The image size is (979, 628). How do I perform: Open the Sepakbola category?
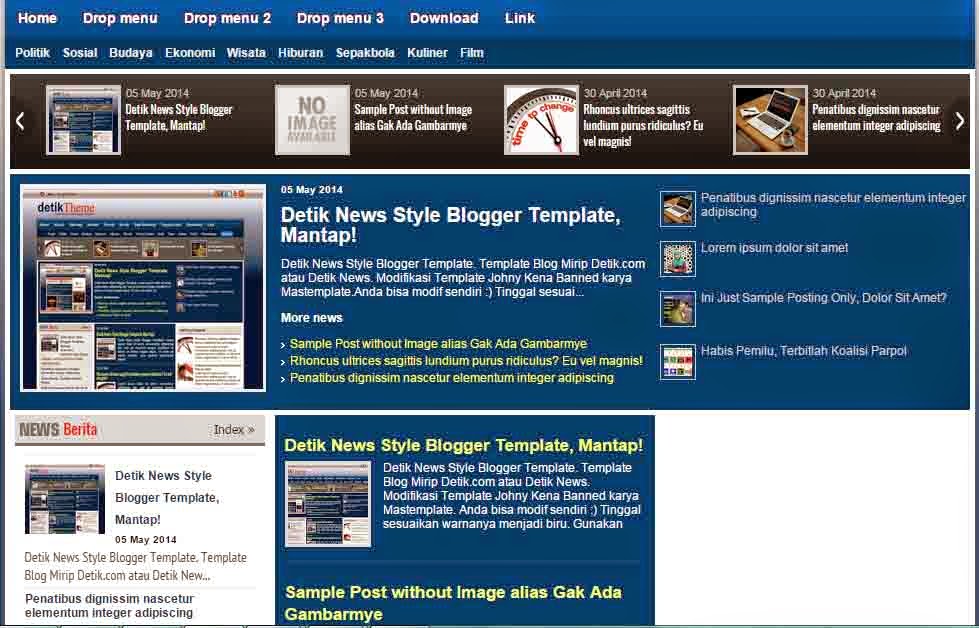[365, 53]
